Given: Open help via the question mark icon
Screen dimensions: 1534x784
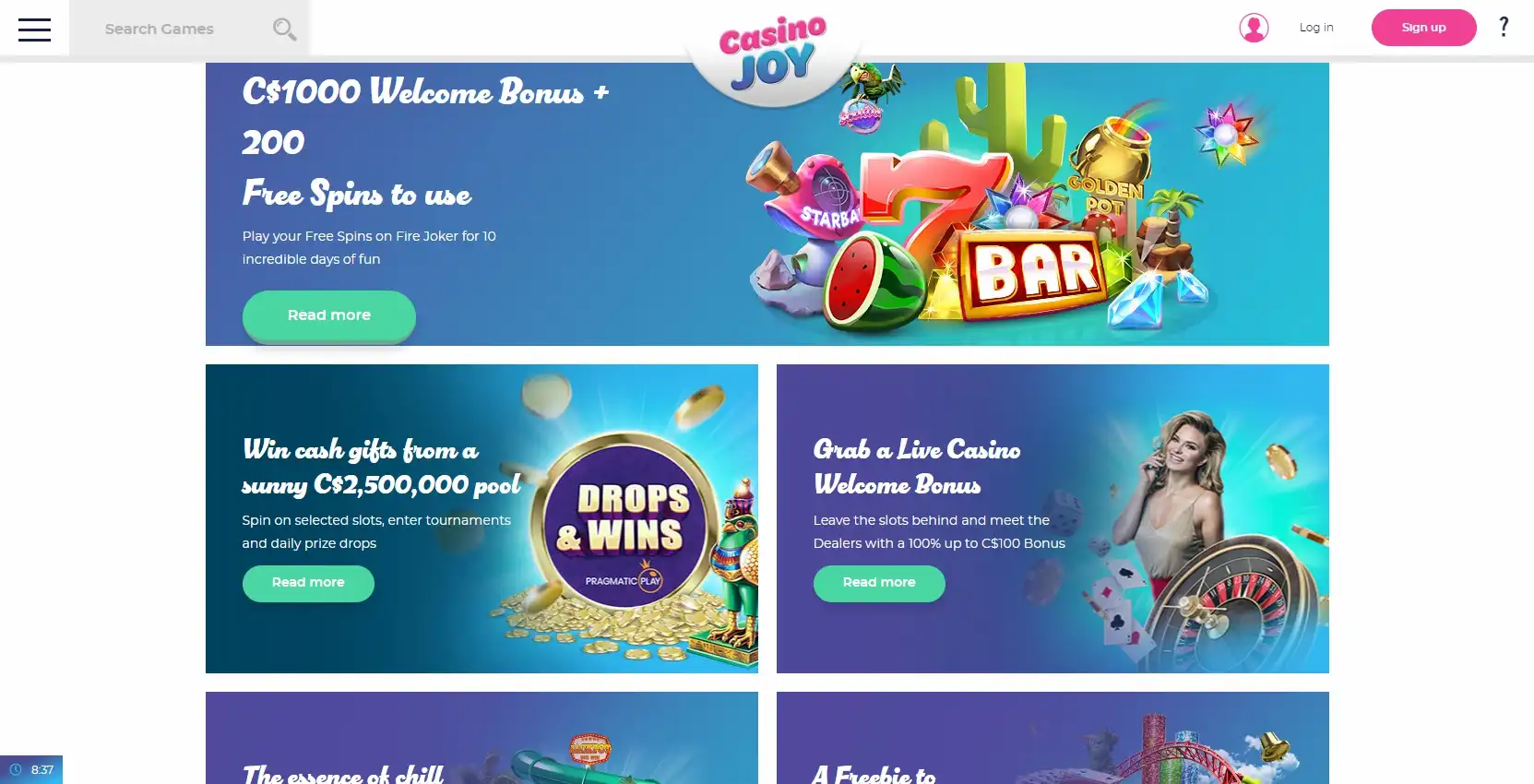Looking at the screenshot, I should (x=1504, y=27).
